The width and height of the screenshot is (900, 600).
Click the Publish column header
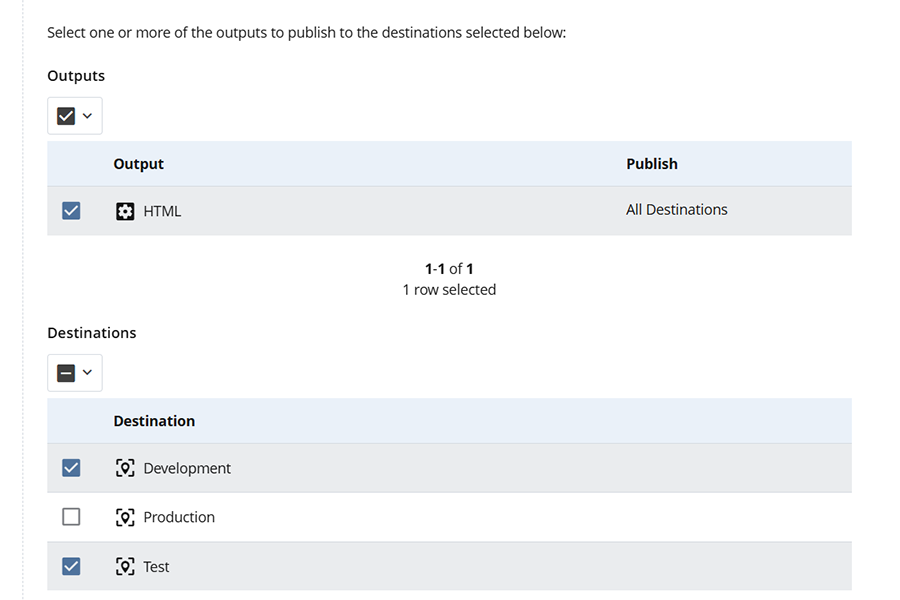(x=652, y=164)
